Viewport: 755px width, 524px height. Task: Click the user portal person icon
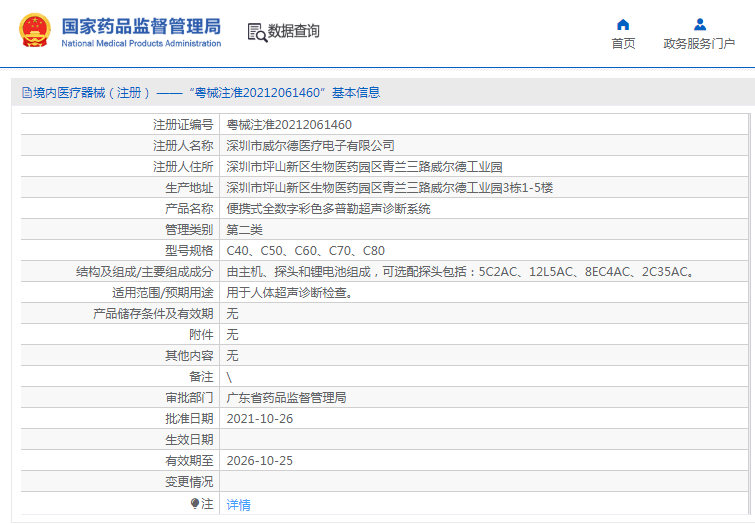tap(700, 24)
